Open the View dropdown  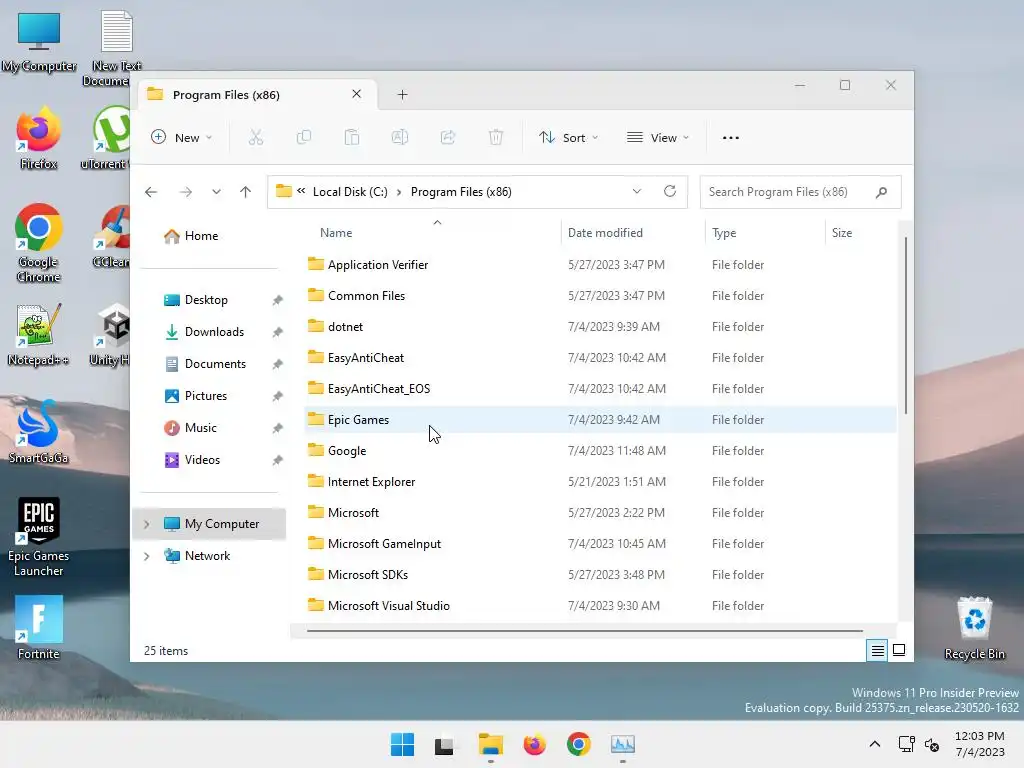(x=658, y=138)
